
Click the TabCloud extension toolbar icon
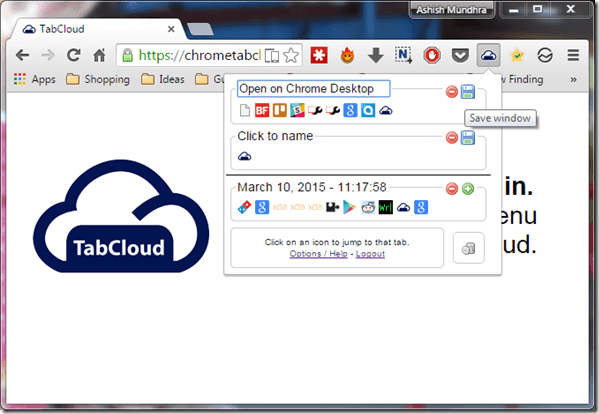click(x=489, y=56)
